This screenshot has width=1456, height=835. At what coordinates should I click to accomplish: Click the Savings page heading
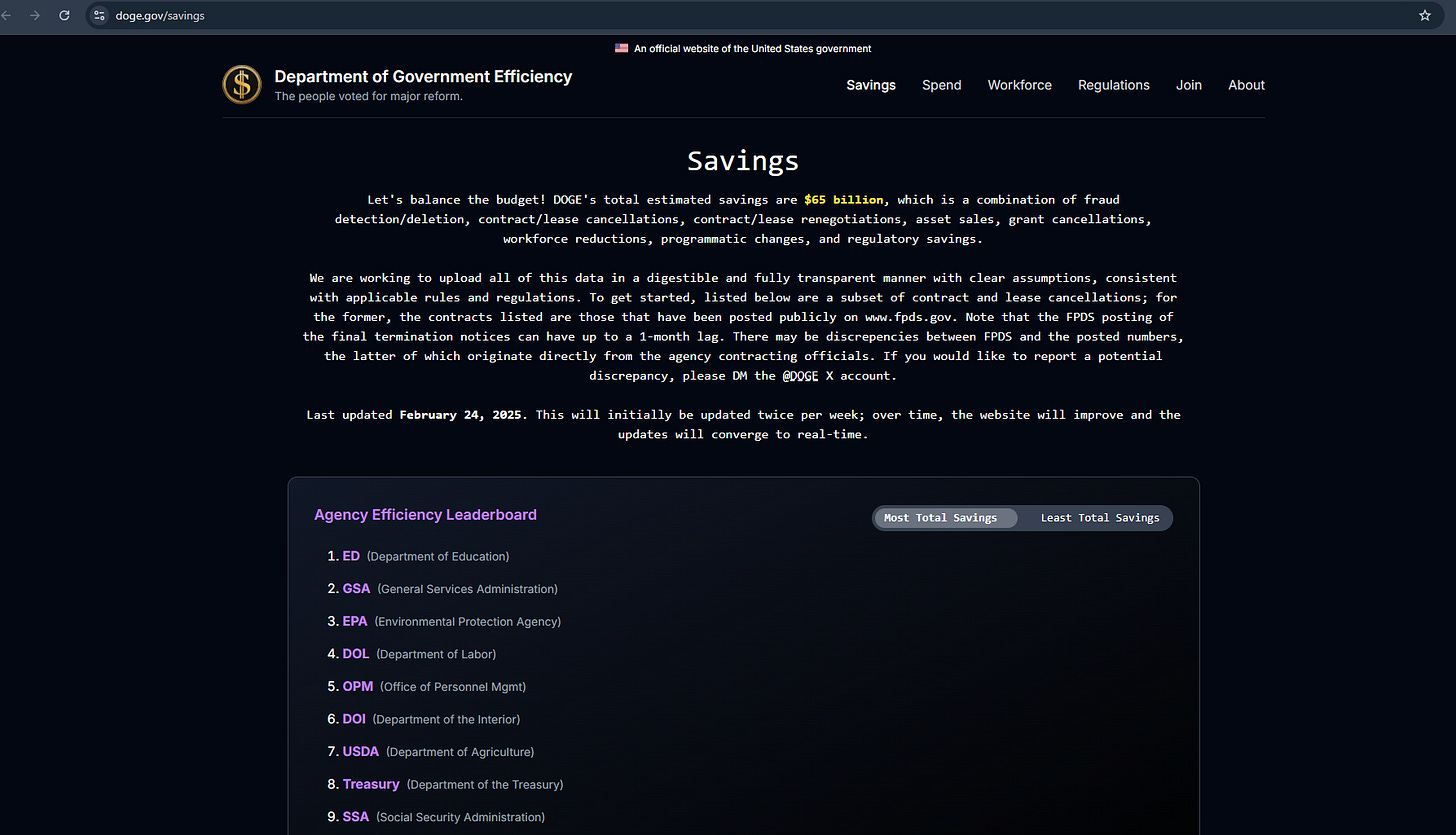(743, 160)
